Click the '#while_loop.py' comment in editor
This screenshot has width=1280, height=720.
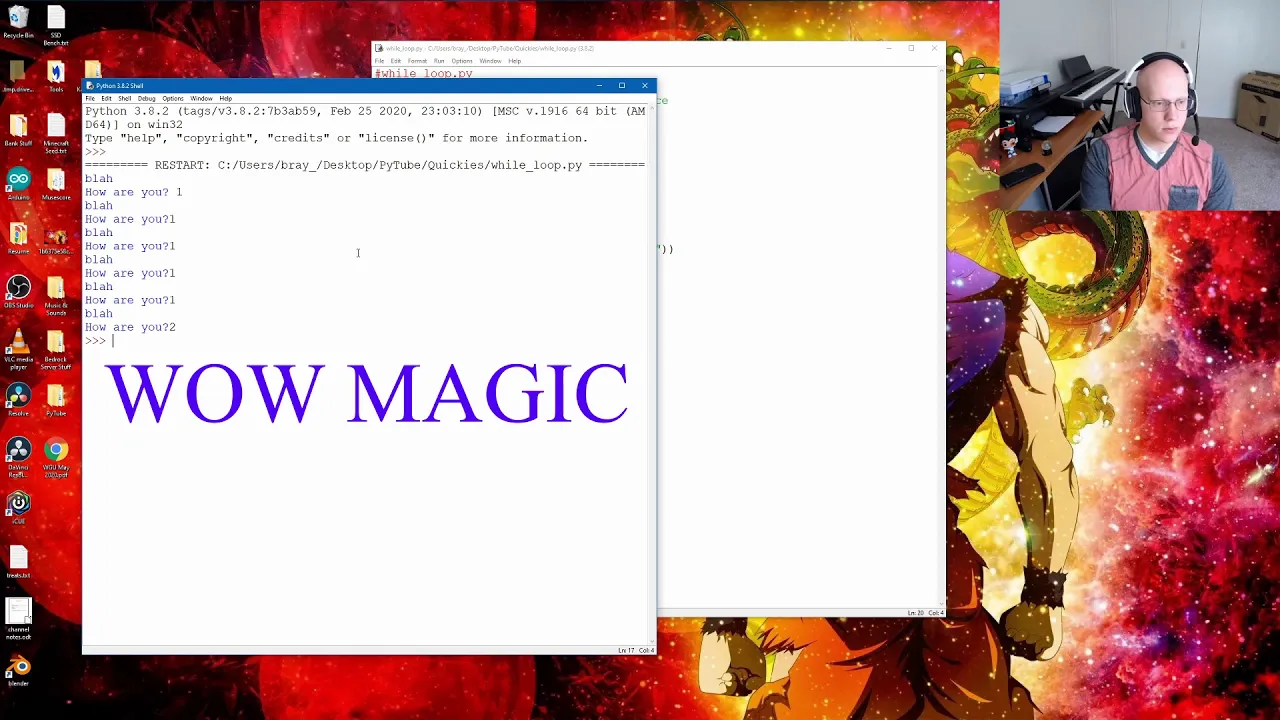coord(424,74)
